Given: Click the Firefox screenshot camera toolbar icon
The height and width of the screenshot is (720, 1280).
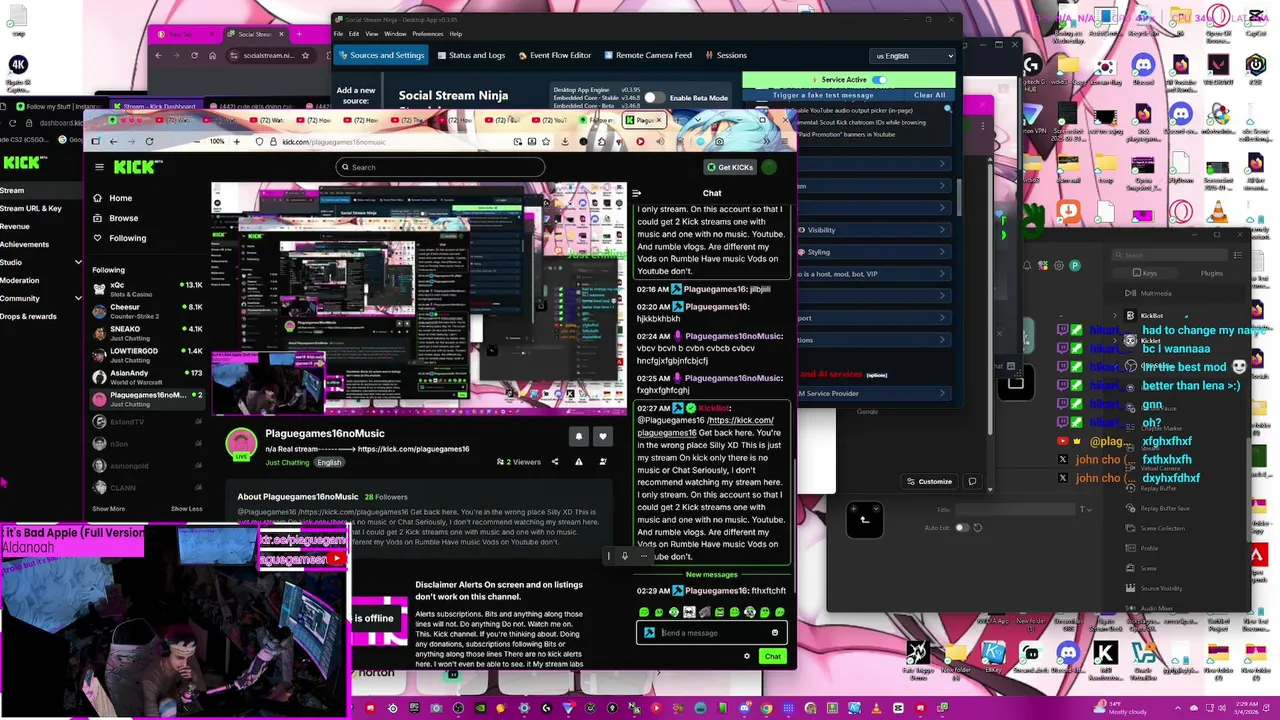Looking at the screenshot, I should (x=719, y=142).
